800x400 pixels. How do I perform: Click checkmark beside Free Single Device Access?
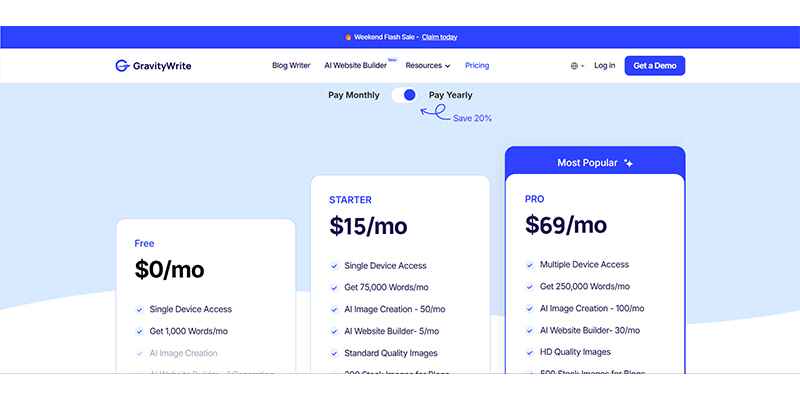click(139, 310)
